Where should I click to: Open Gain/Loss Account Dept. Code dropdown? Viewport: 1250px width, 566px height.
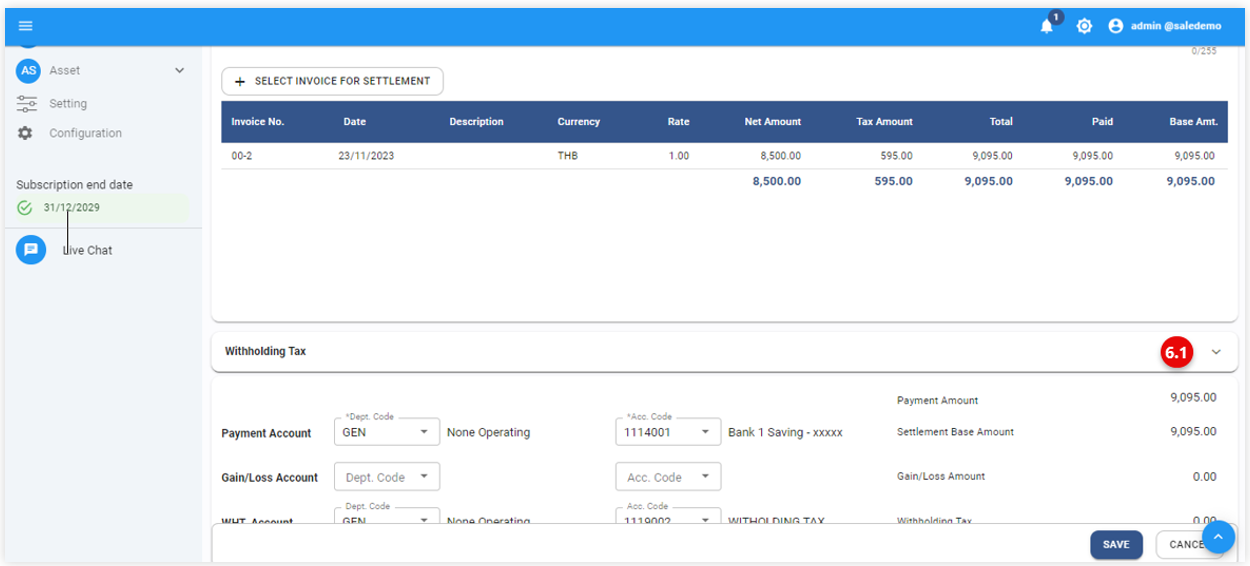(x=424, y=478)
